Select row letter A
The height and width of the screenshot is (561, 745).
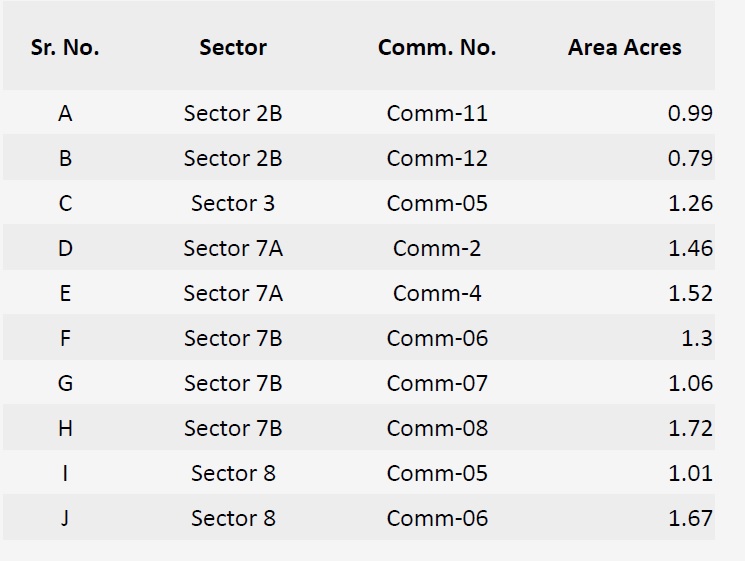point(65,113)
